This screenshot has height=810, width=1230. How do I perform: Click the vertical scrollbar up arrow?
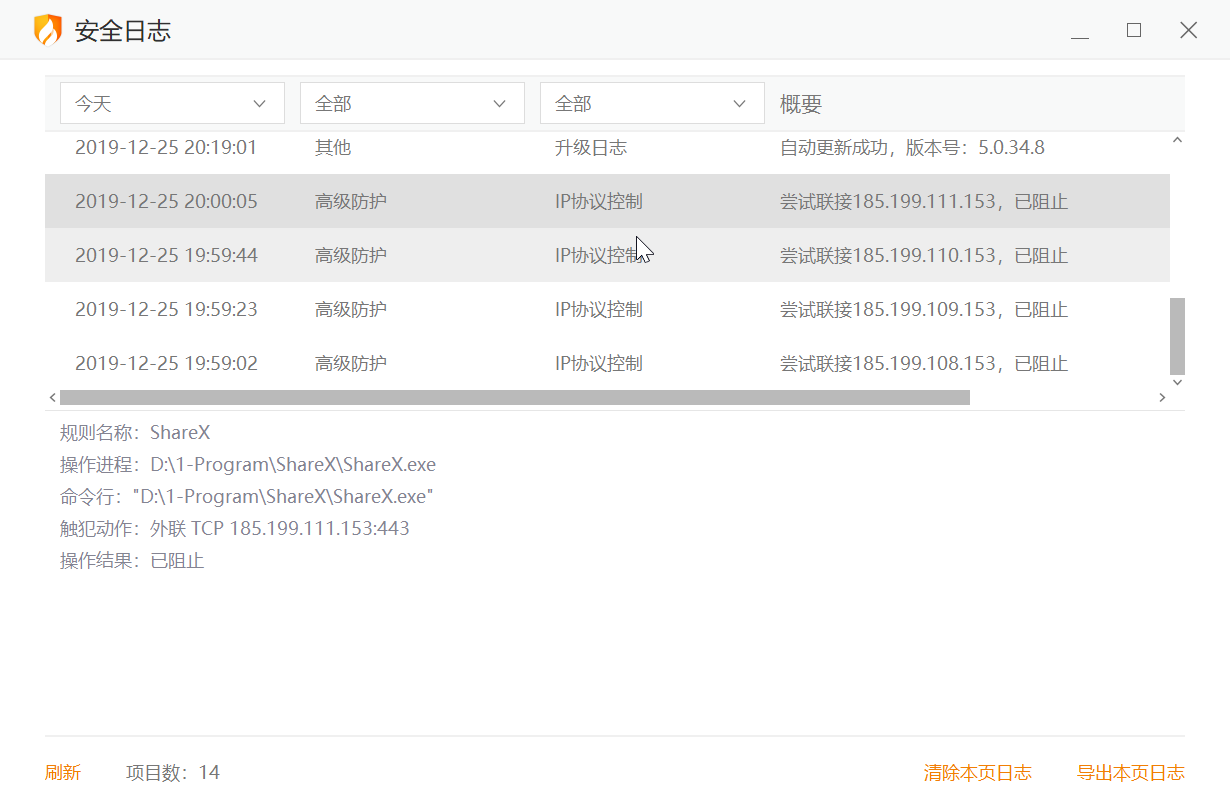tap(1177, 141)
